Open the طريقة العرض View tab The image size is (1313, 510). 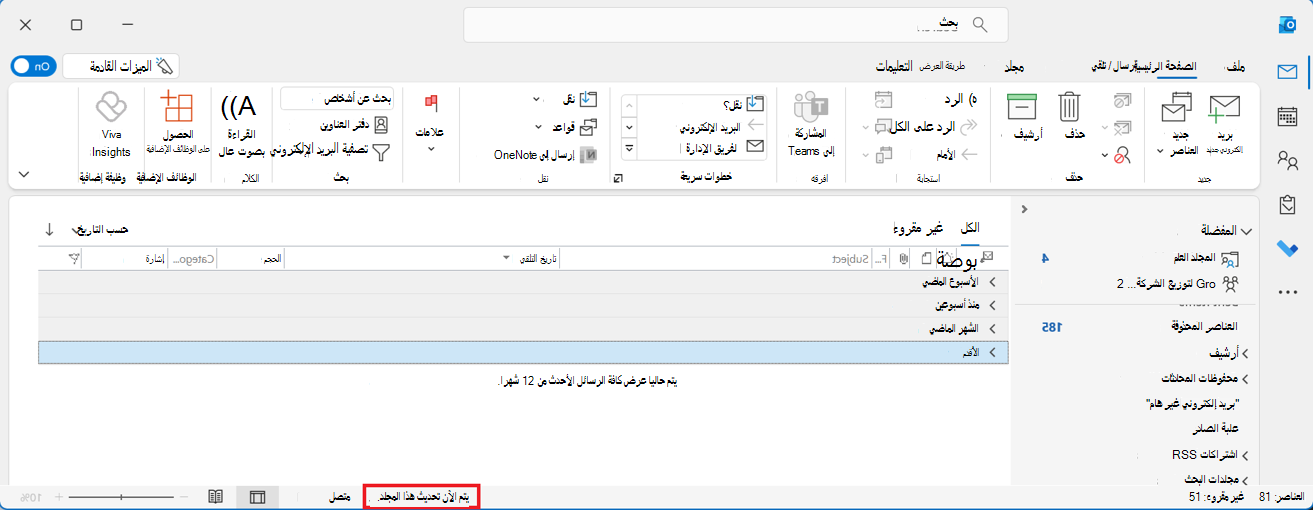(x=942, y=66)
